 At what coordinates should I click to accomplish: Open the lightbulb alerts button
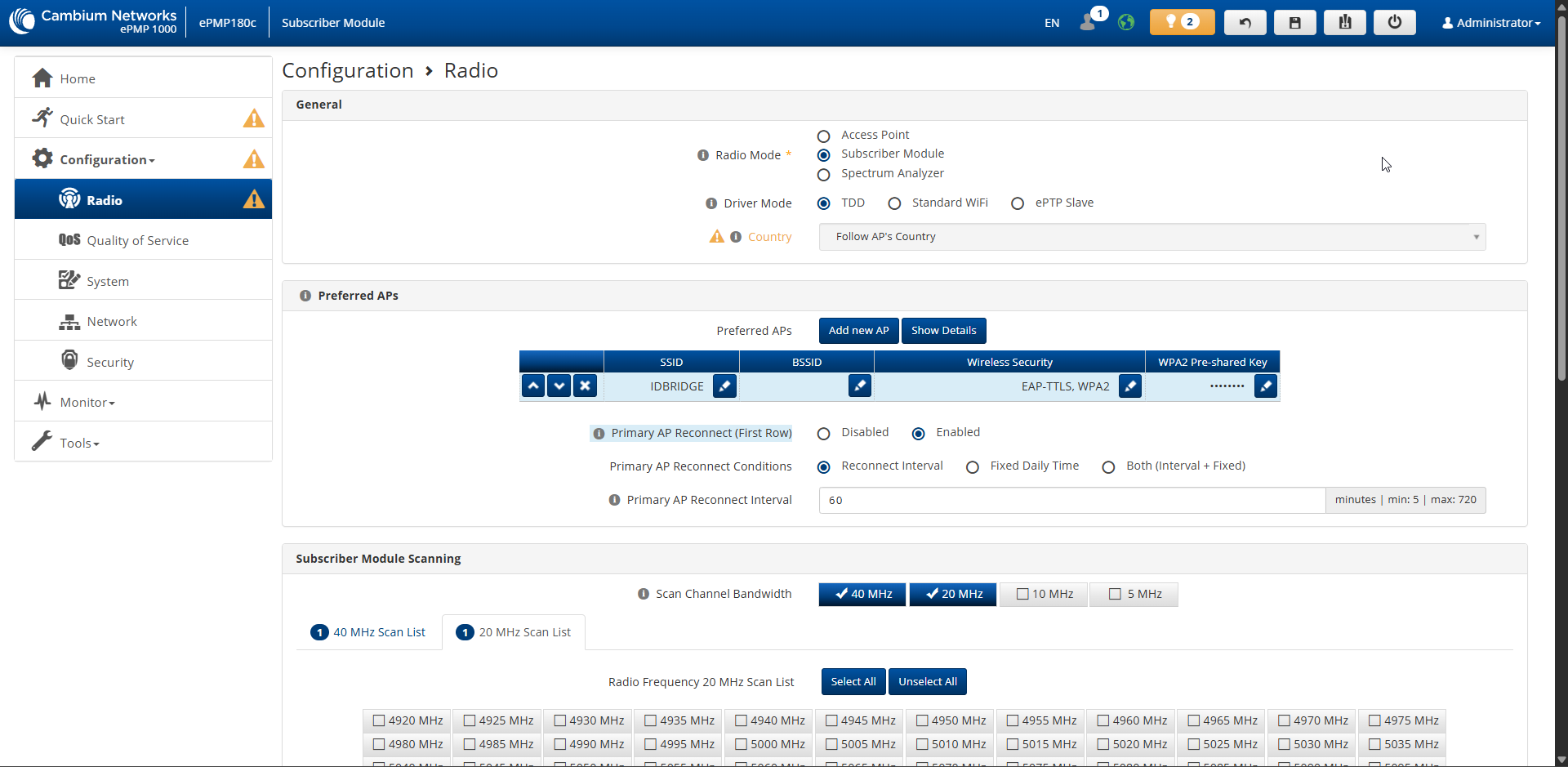(x=1182, y=22)
